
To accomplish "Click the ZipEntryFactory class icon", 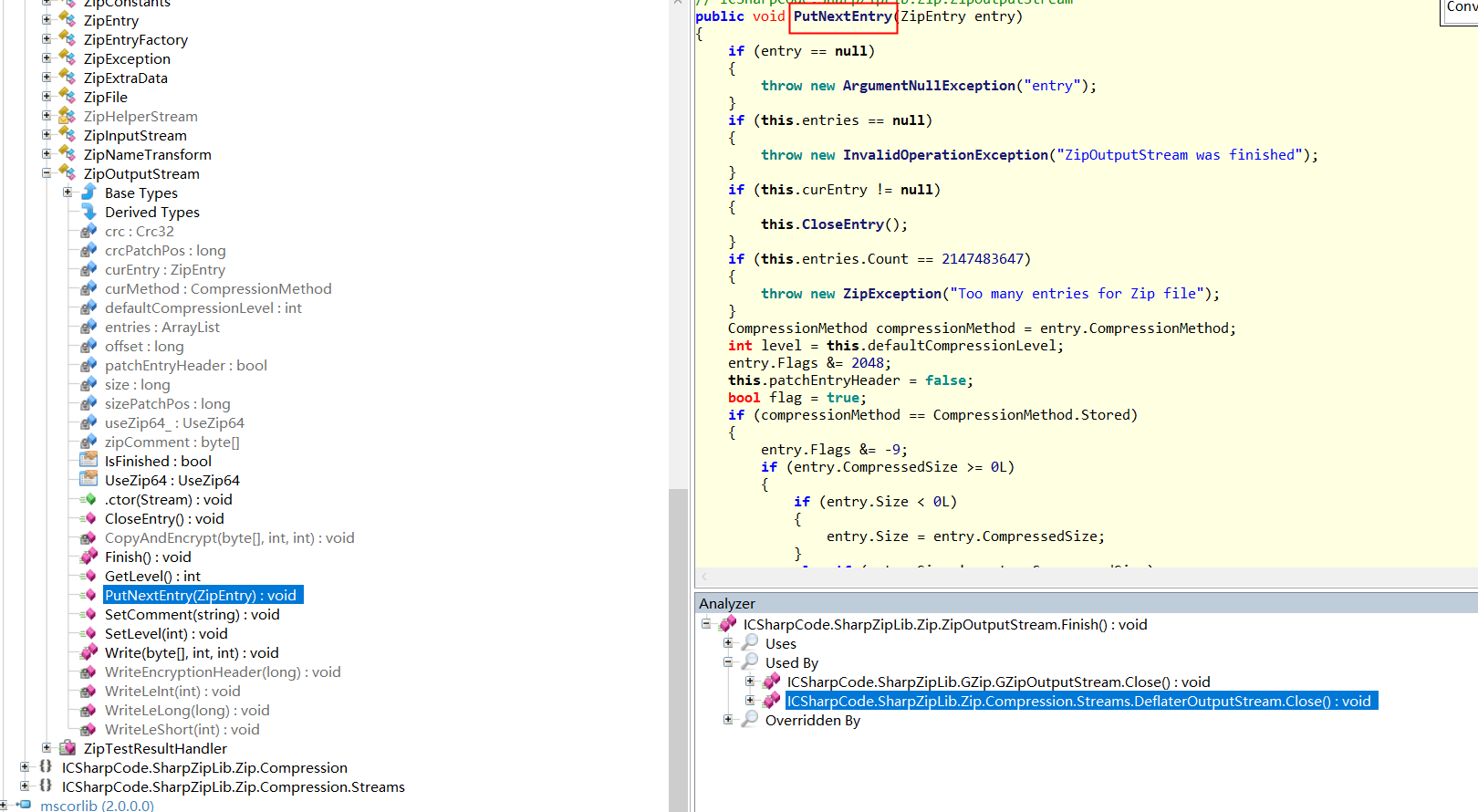I will [x=68, y=39].
